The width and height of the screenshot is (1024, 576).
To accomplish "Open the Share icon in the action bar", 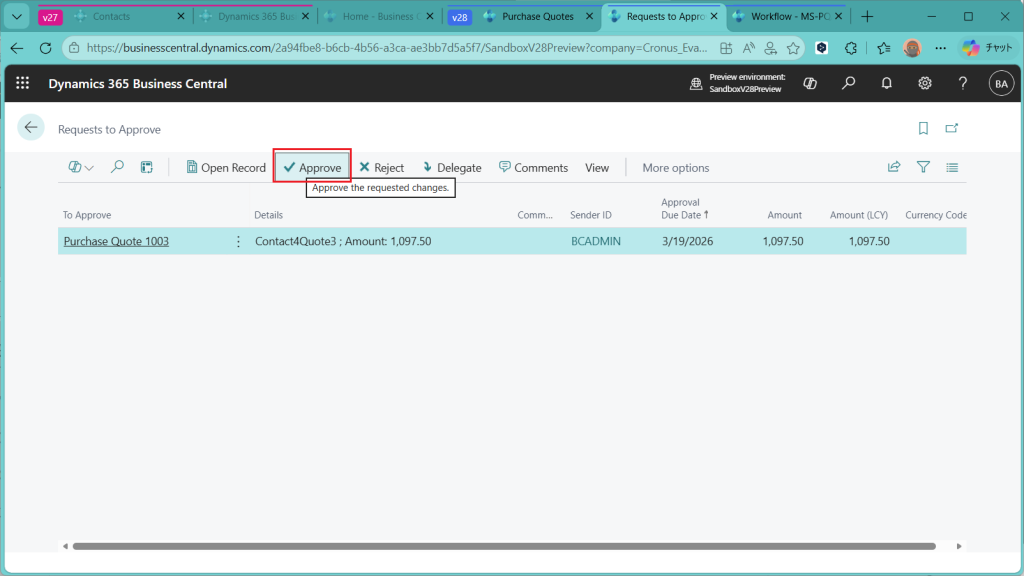I will point(894,167).
